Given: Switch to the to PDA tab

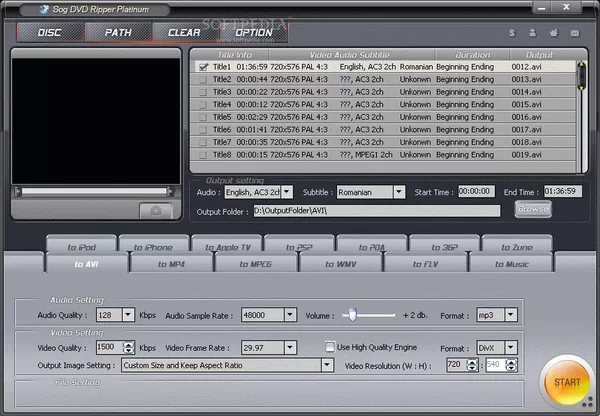Looking at the screenshot, I should pyautogui.click(x=372, y=245).
